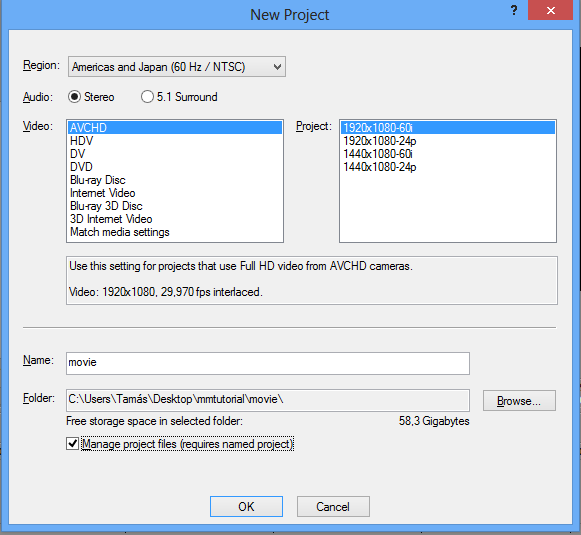Choose 5.1 Surround audio

tap(147, 97)
